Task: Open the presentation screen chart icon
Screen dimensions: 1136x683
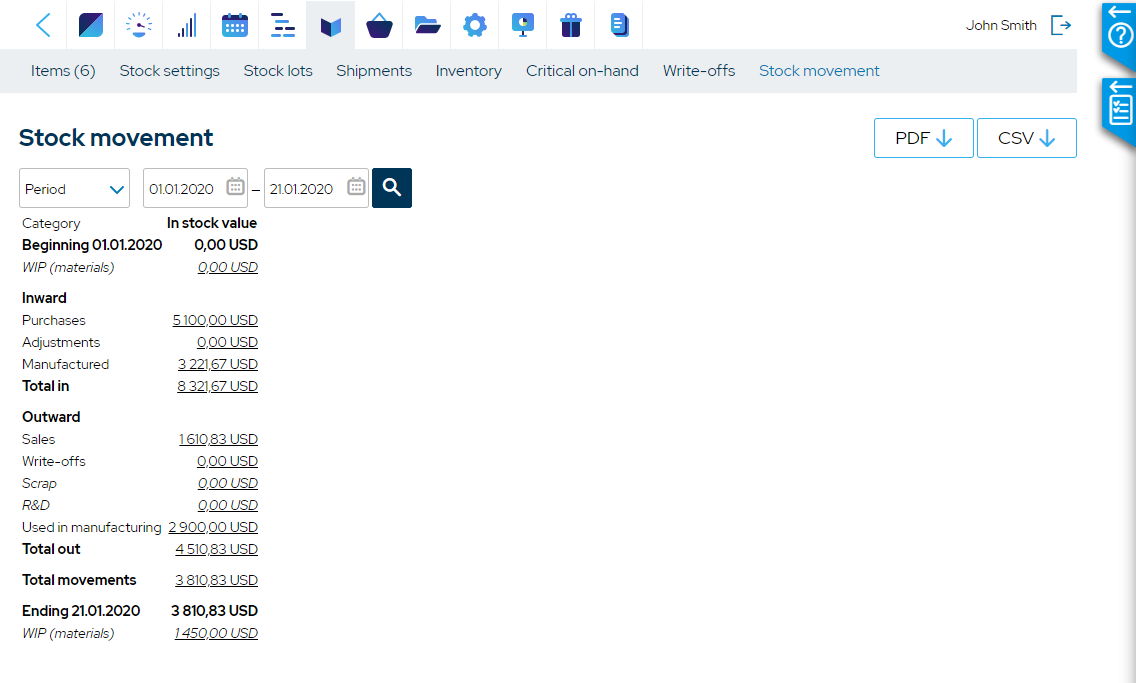Action: (x=522, y=25)
